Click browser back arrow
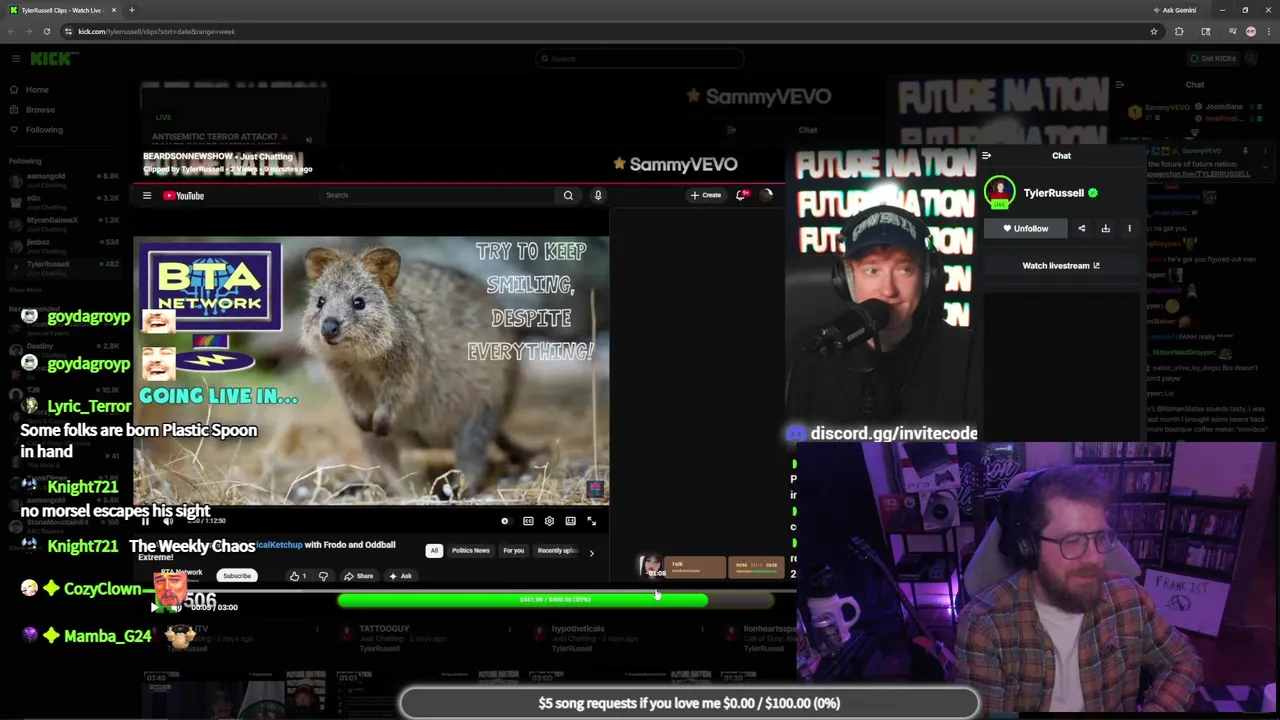The height and width of the screenshot is (720, 1280). pyautogui.click(x=11, y=32)
